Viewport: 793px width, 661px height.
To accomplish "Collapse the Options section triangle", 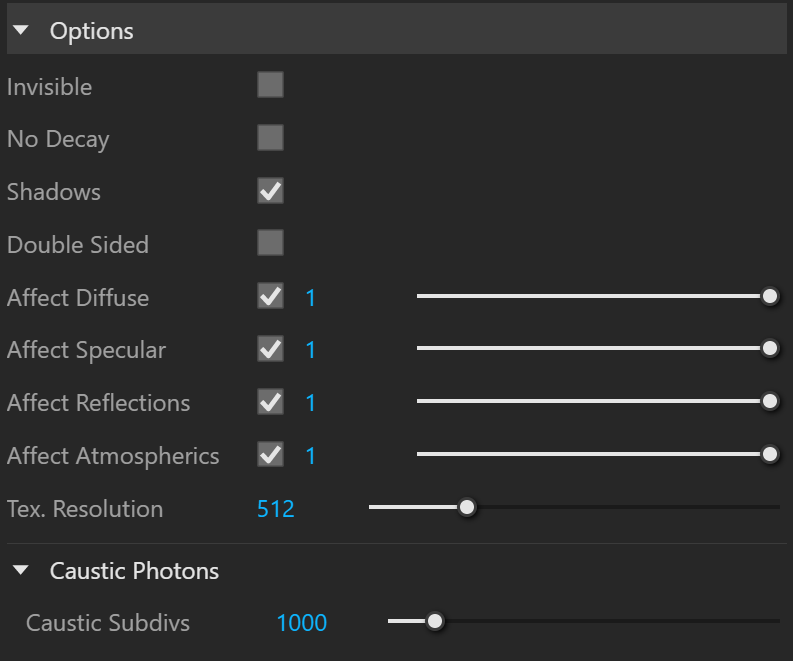I will (x=21, y=30).
